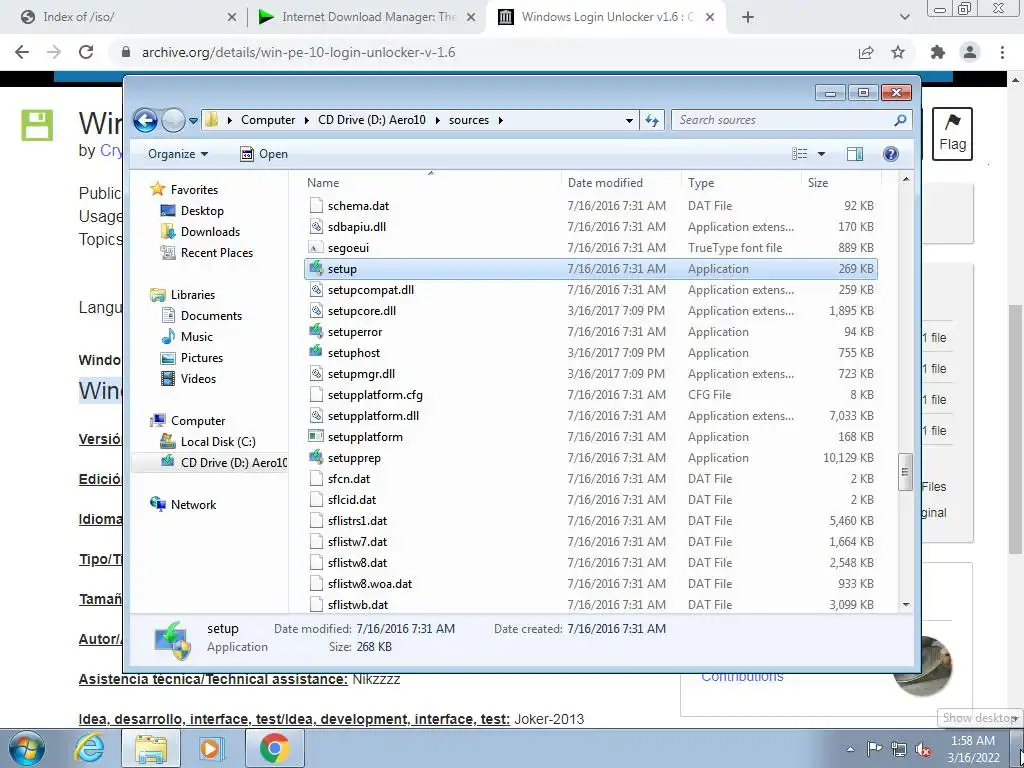Viewport: 1024px width, 768px height.
Task: Open the address bar history dropdown
Action: (x=629, y=120)
